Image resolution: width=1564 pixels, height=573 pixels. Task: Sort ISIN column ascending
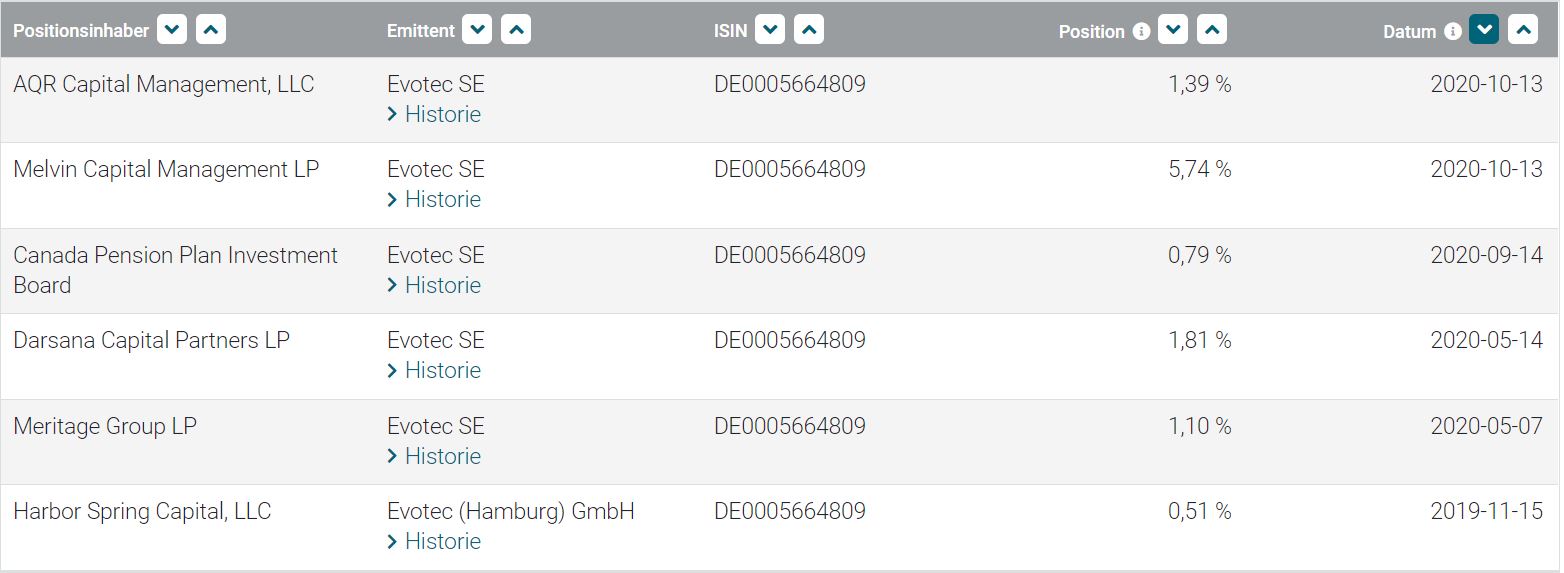tap(808, 30)
